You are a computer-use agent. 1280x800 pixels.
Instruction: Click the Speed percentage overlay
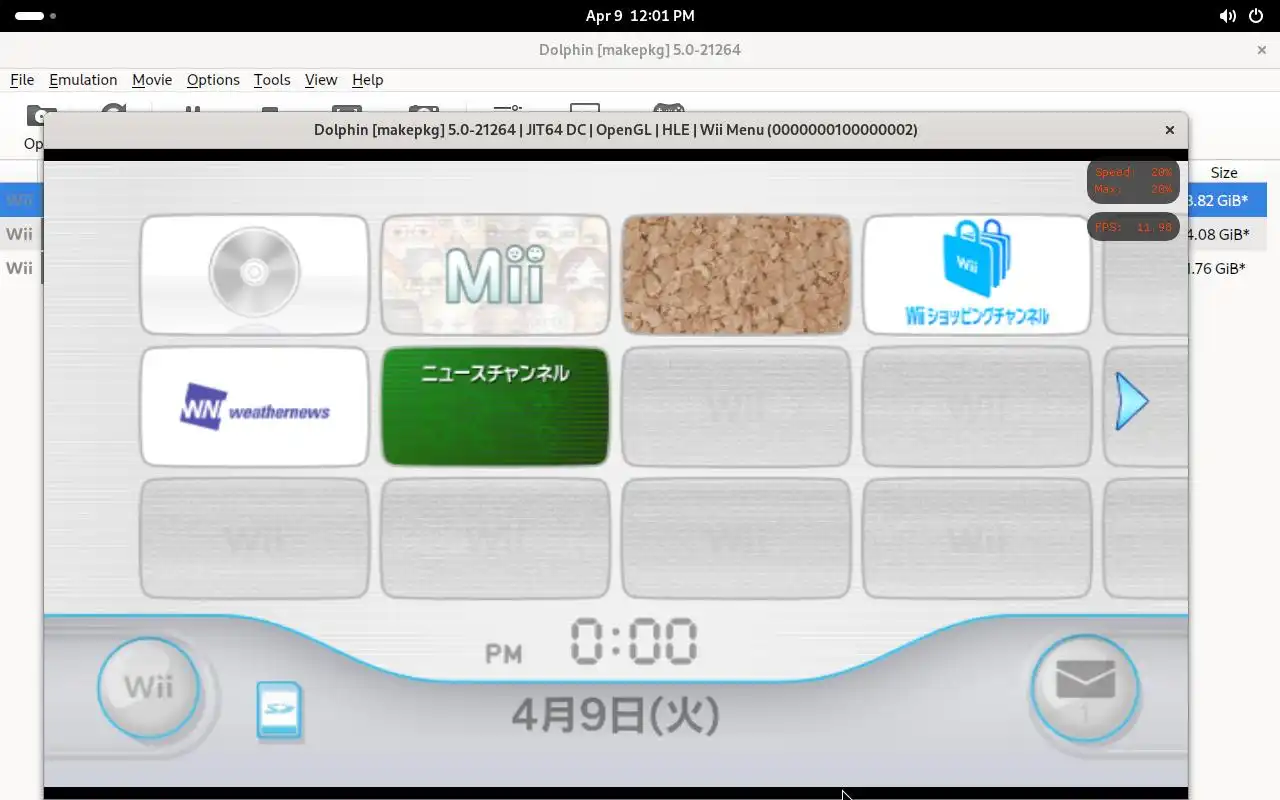(1133, 181)
